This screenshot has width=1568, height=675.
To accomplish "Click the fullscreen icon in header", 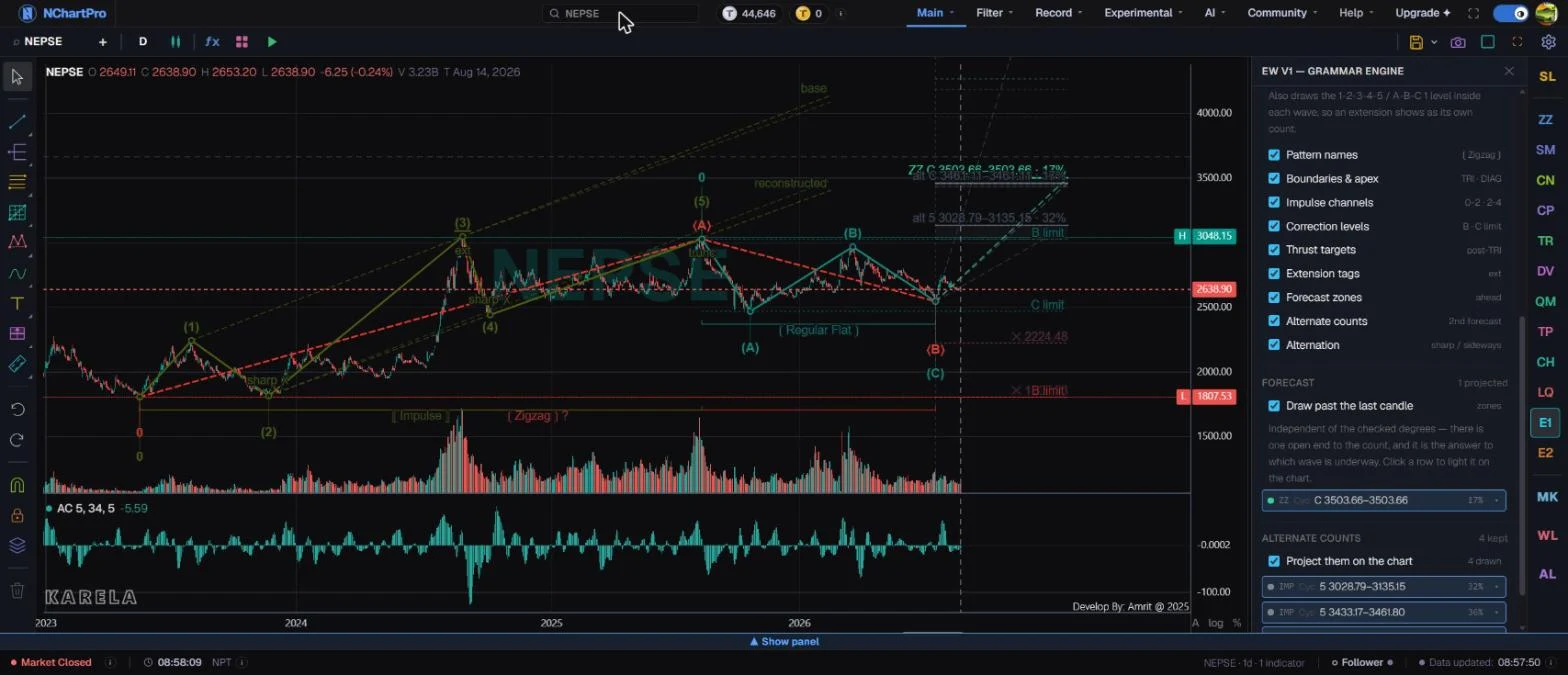I will point(1473,13).
